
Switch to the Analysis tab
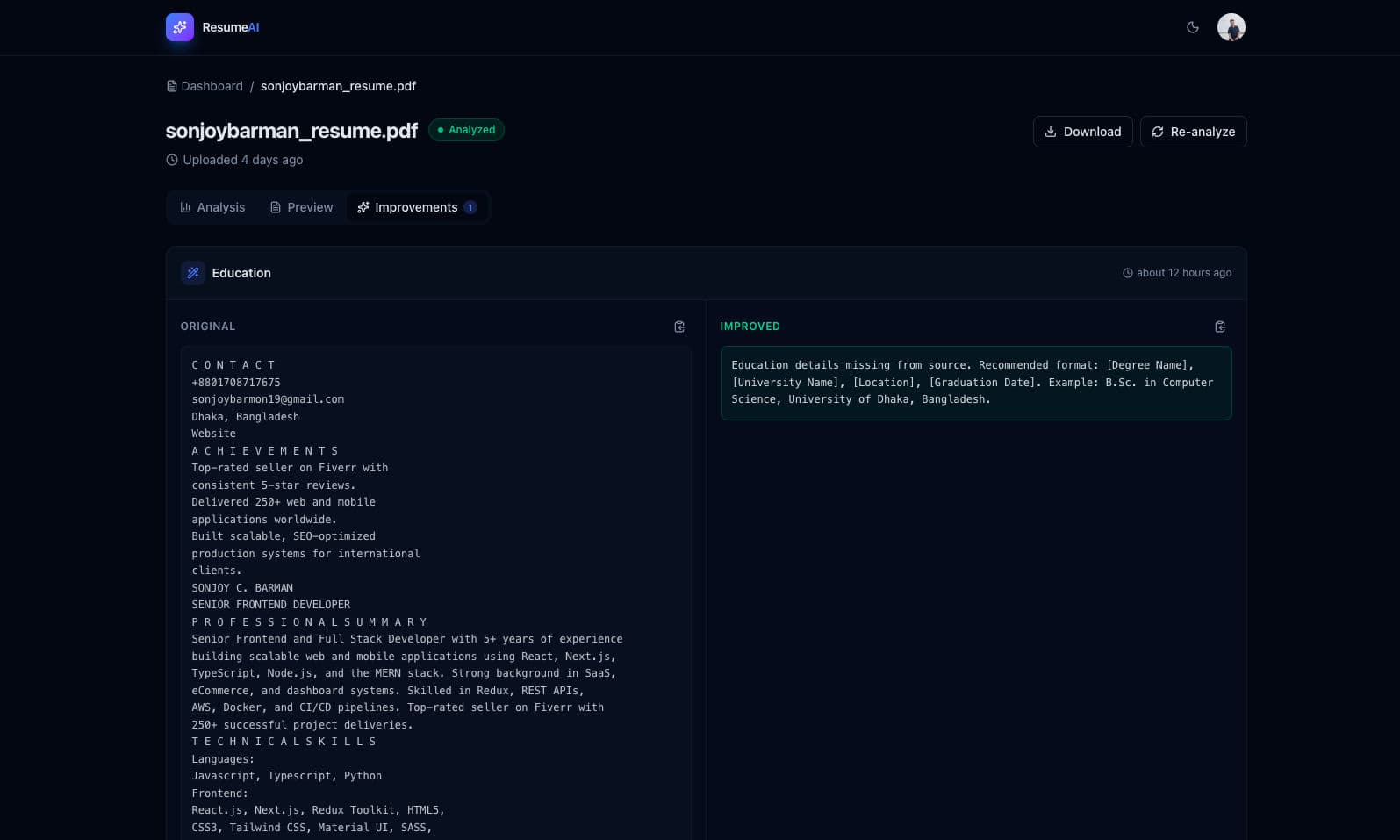[212, 207]
